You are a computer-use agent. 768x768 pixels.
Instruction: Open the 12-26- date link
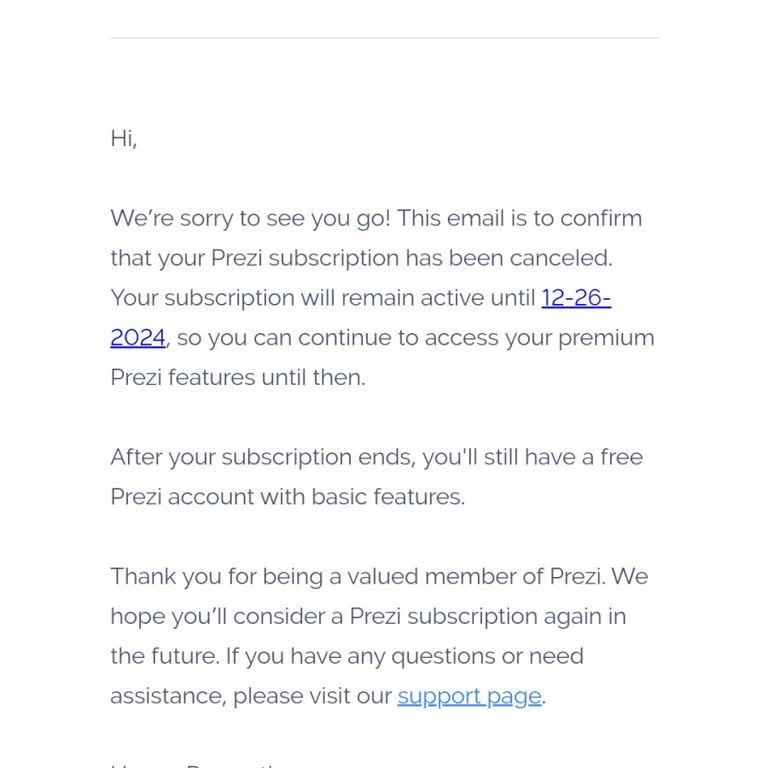[575, 298]
